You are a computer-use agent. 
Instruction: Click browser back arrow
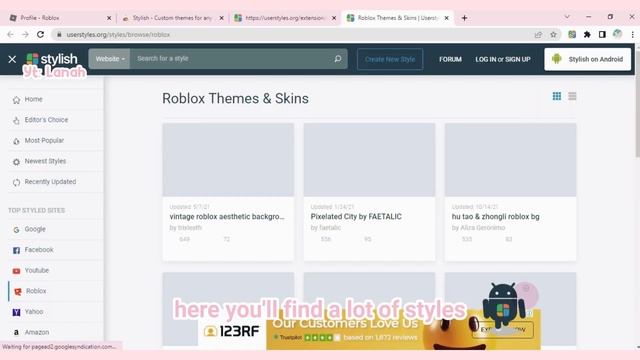pyautogui.click(x=11, y=35)
